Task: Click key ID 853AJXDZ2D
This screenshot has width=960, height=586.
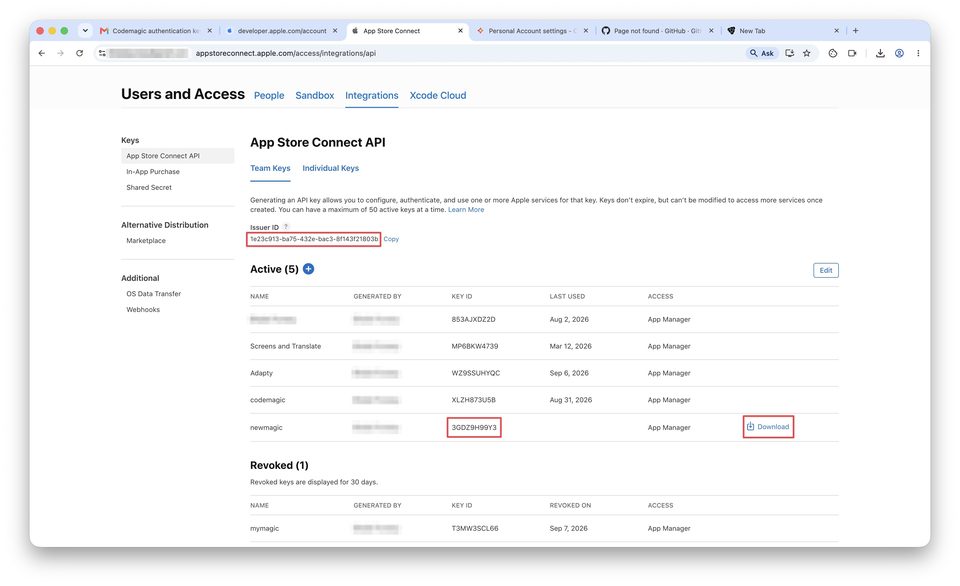Action: click(473, 320)
